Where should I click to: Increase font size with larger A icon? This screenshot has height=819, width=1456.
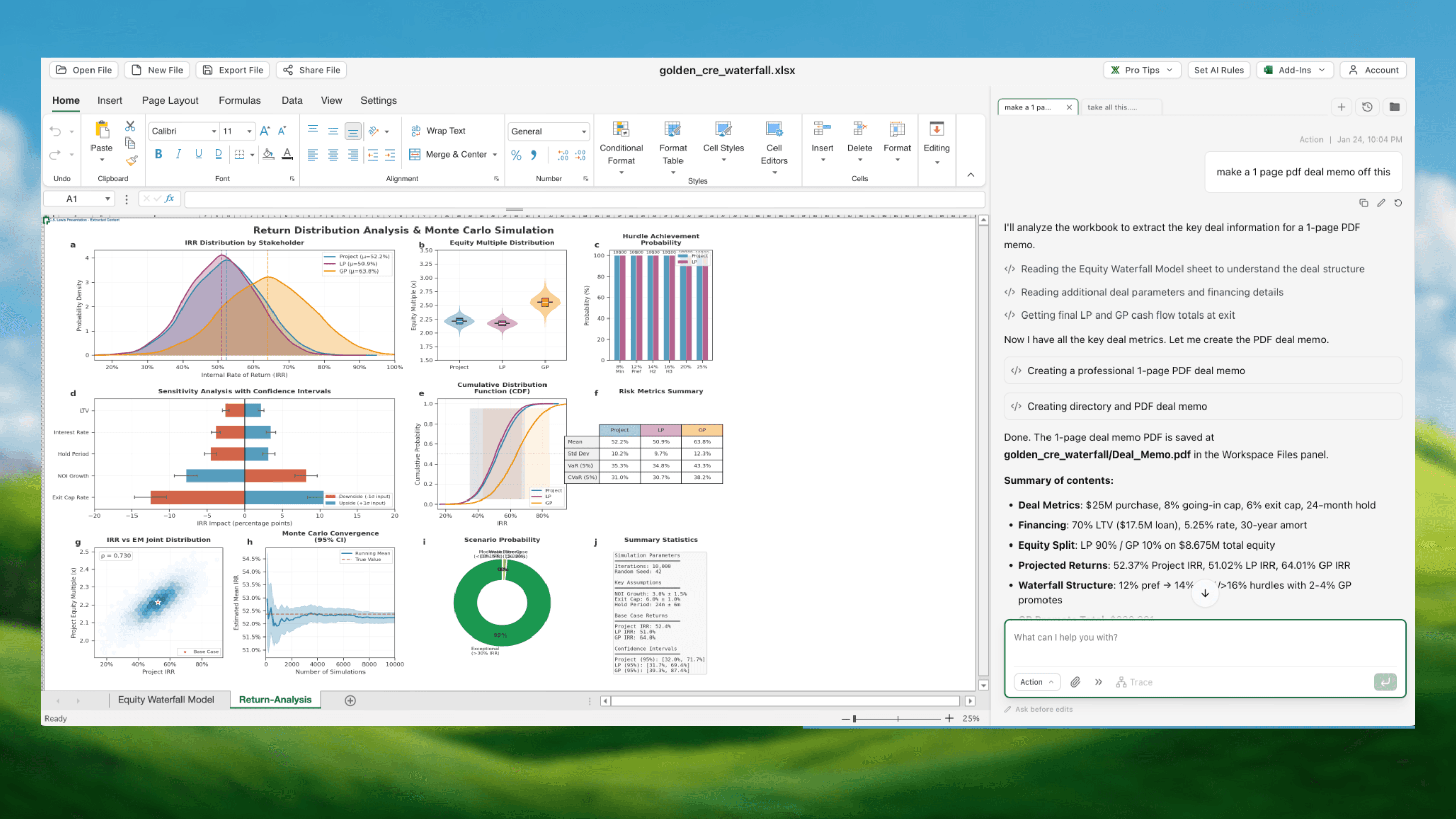[264, 131]
